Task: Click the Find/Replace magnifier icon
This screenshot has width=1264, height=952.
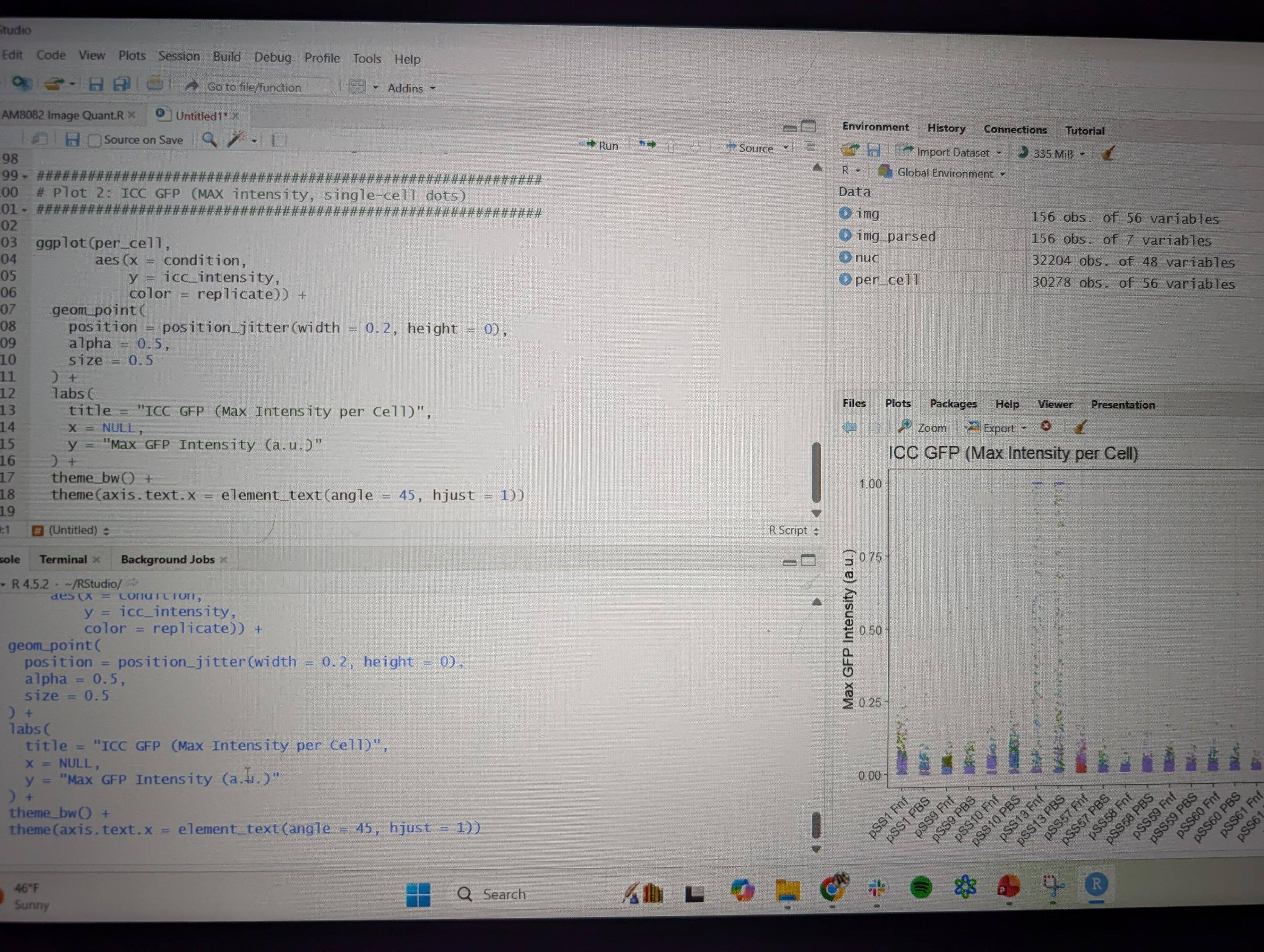Action: [x=209, y=139]
